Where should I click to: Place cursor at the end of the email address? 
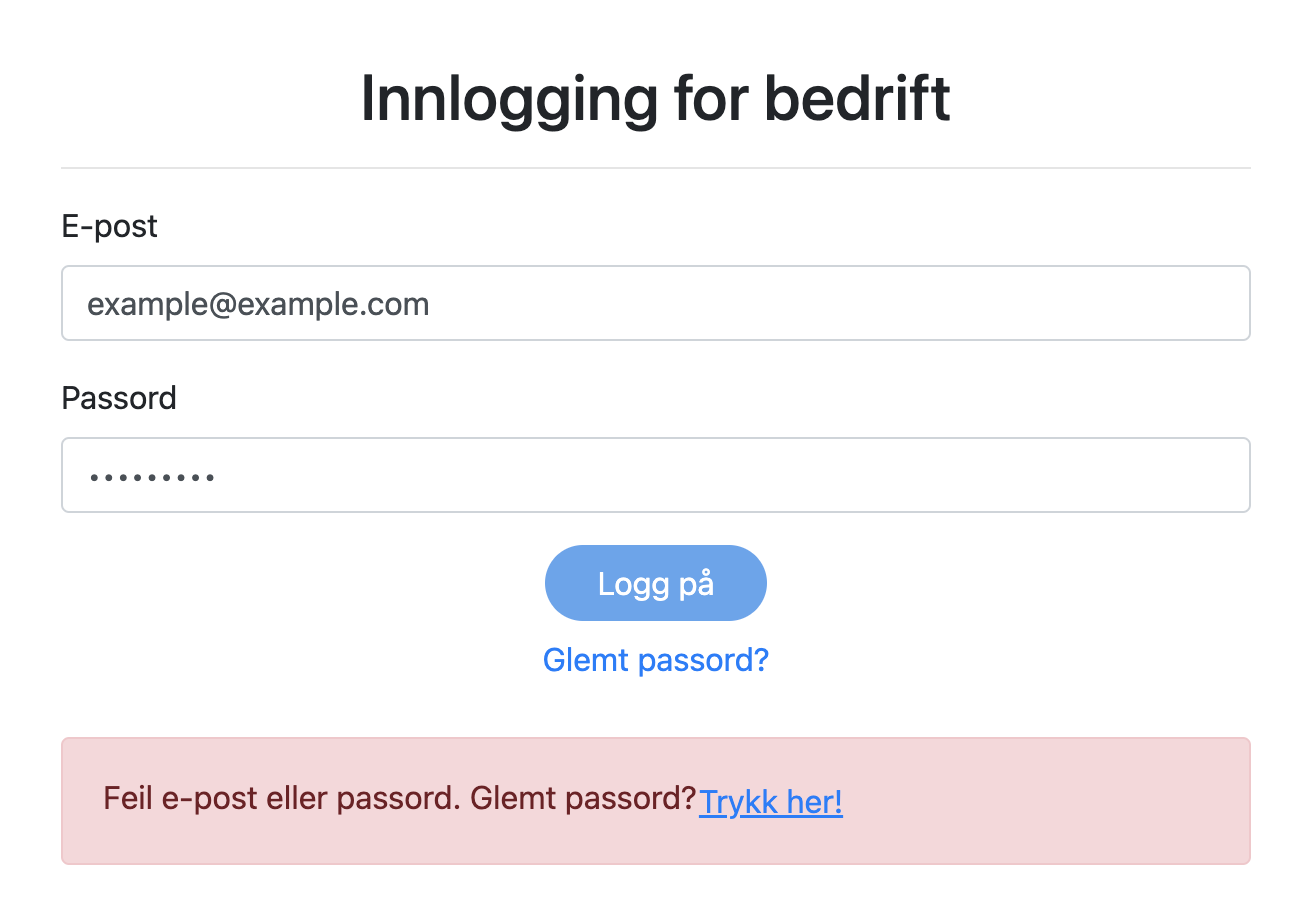[431, 304]
